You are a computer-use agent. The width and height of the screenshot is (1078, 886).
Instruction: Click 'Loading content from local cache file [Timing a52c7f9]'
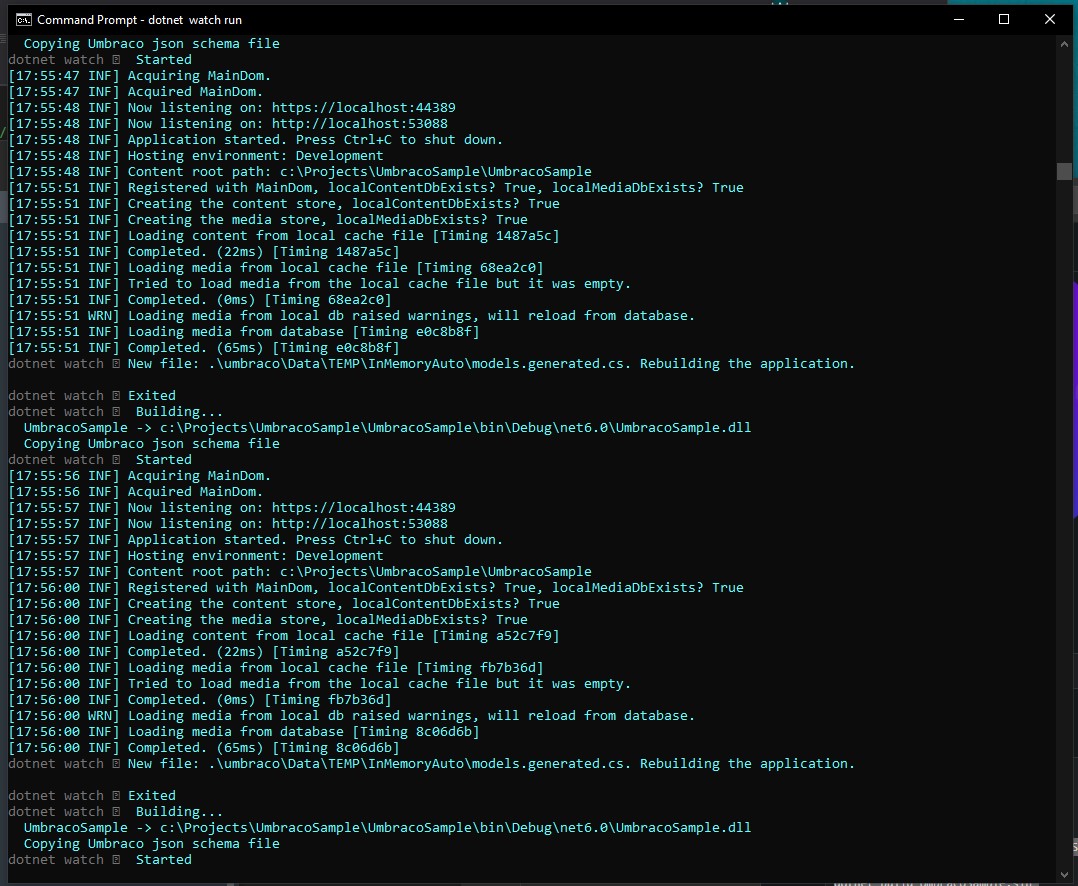coord(343,636)
